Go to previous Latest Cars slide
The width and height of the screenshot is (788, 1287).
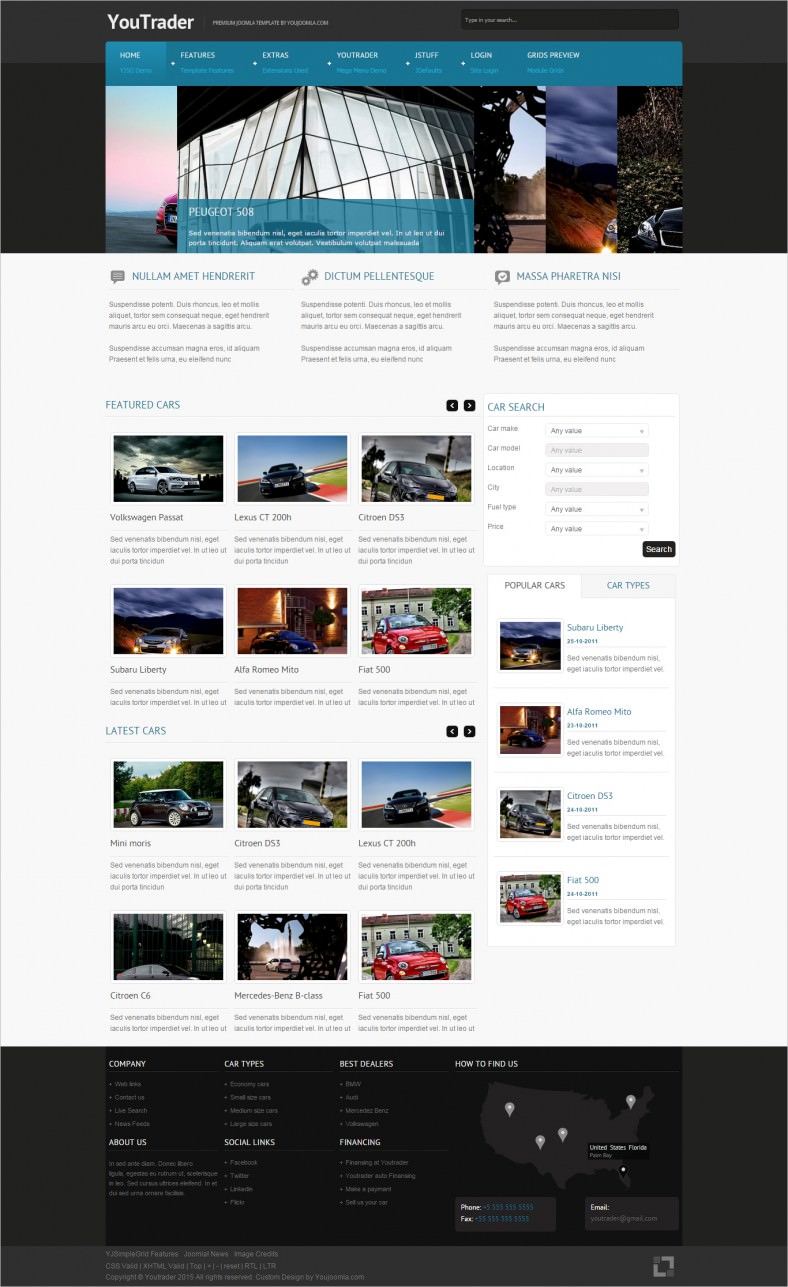point(452,731)
